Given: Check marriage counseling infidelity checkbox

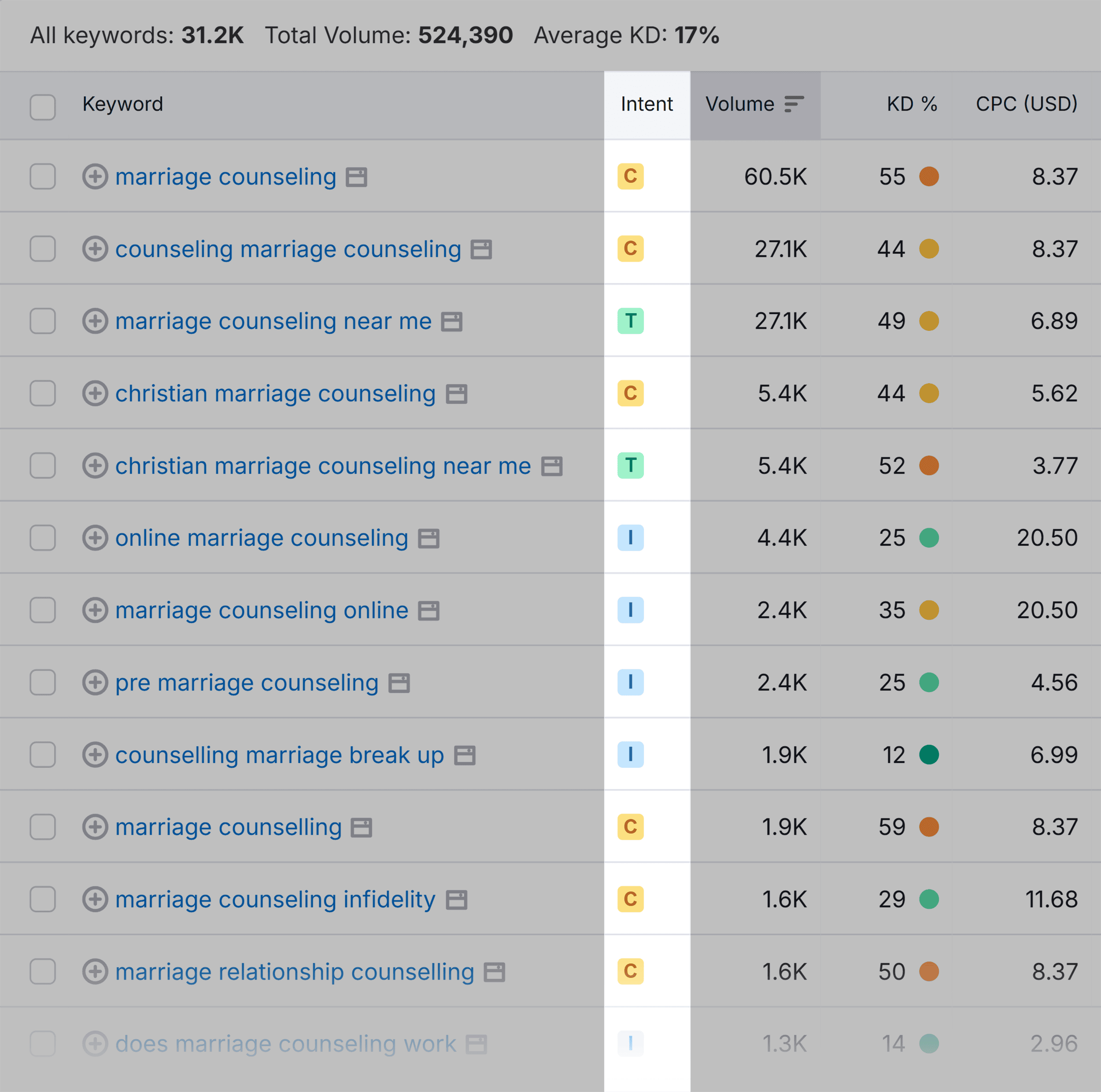Looking at the screenshot, I should 43,899.
